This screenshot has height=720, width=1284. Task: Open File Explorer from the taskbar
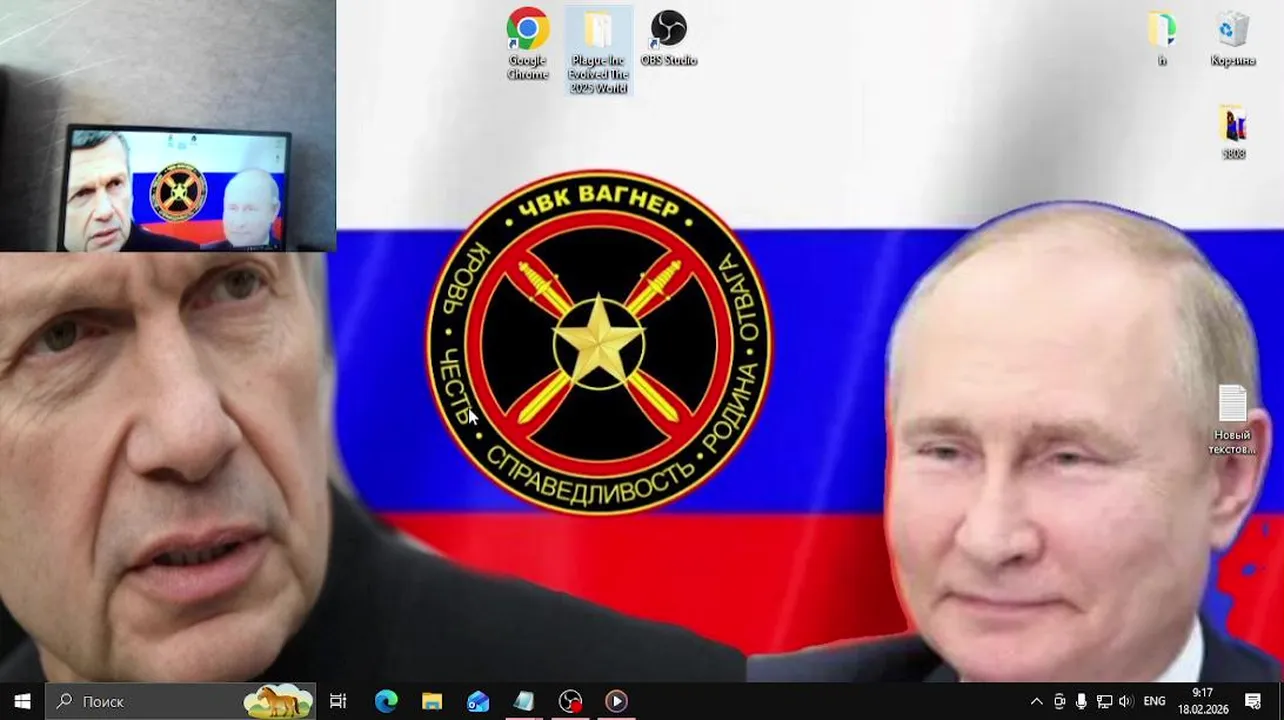point(432,701)
